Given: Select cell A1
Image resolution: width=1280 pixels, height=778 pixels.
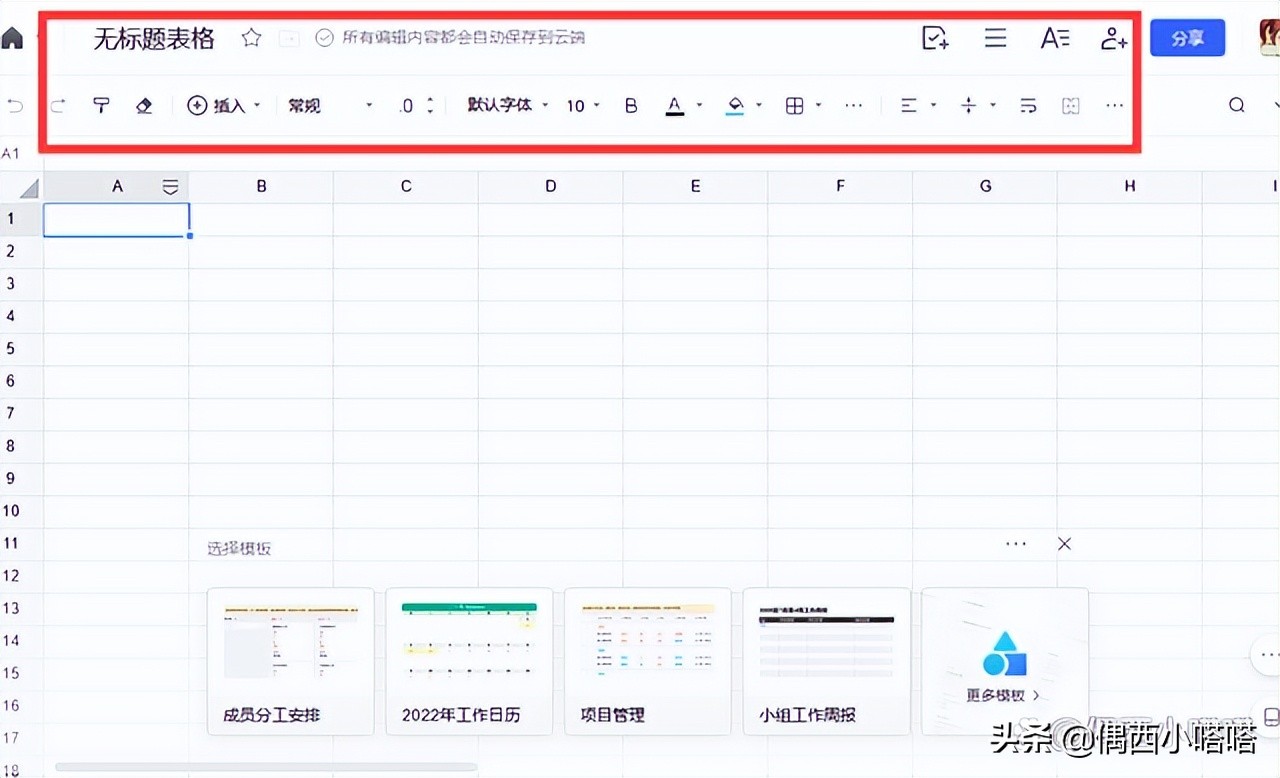Looking at the screenshot, I should tap(116, 220).
